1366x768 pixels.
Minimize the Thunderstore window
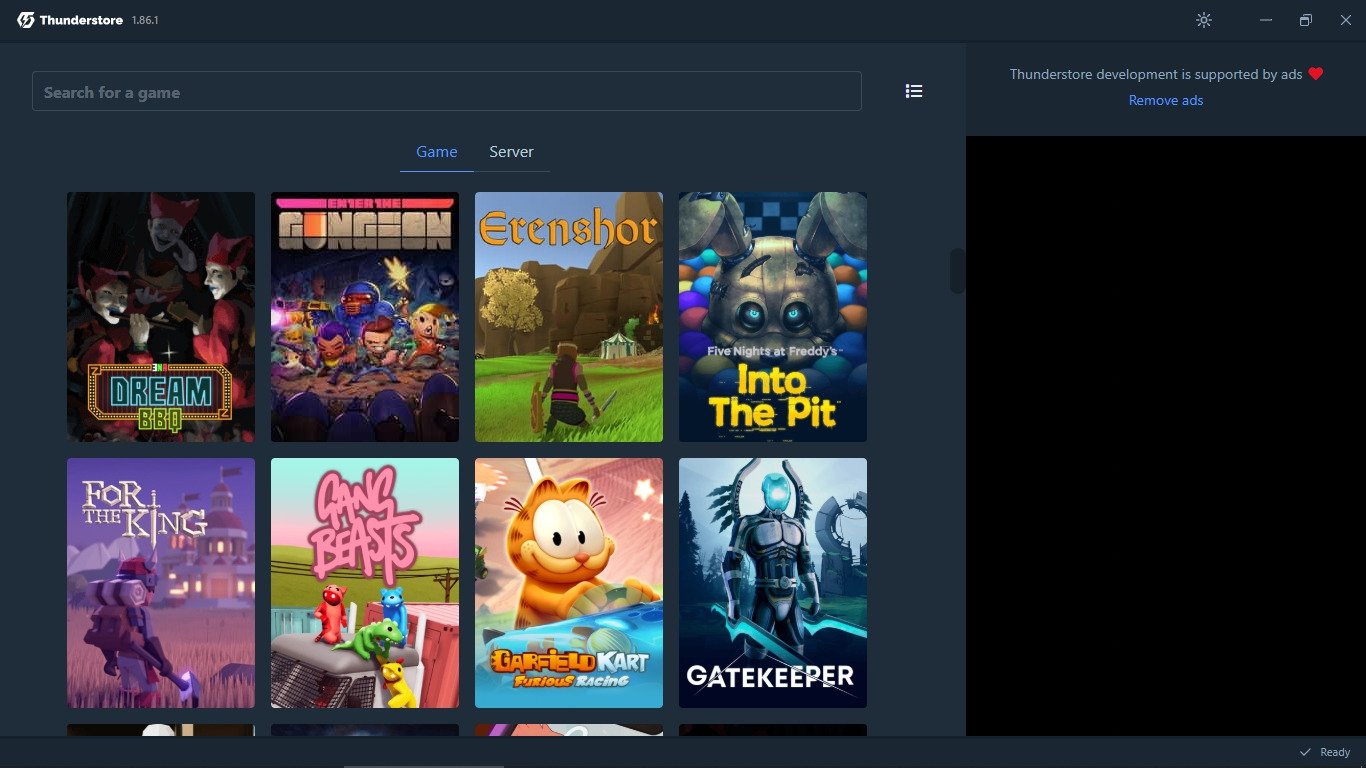[1266, 20]
